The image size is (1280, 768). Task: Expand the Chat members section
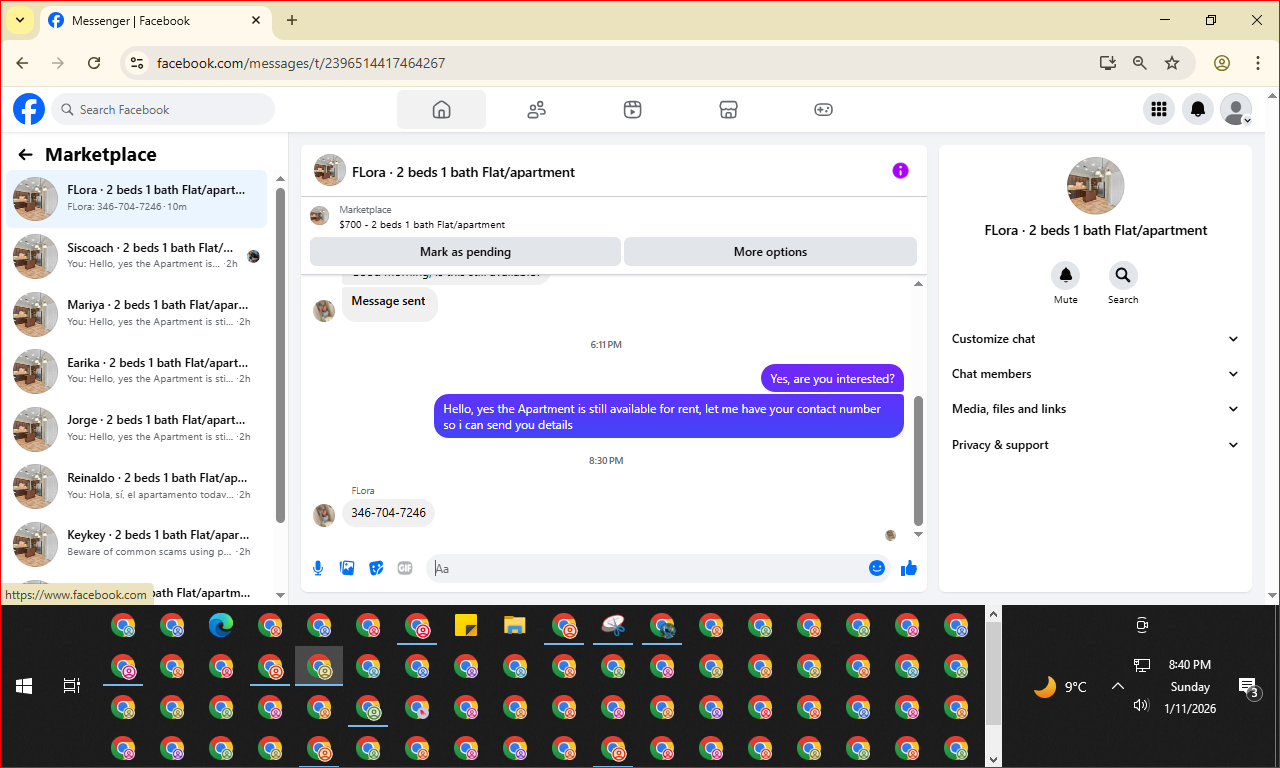coord(1095,374)
